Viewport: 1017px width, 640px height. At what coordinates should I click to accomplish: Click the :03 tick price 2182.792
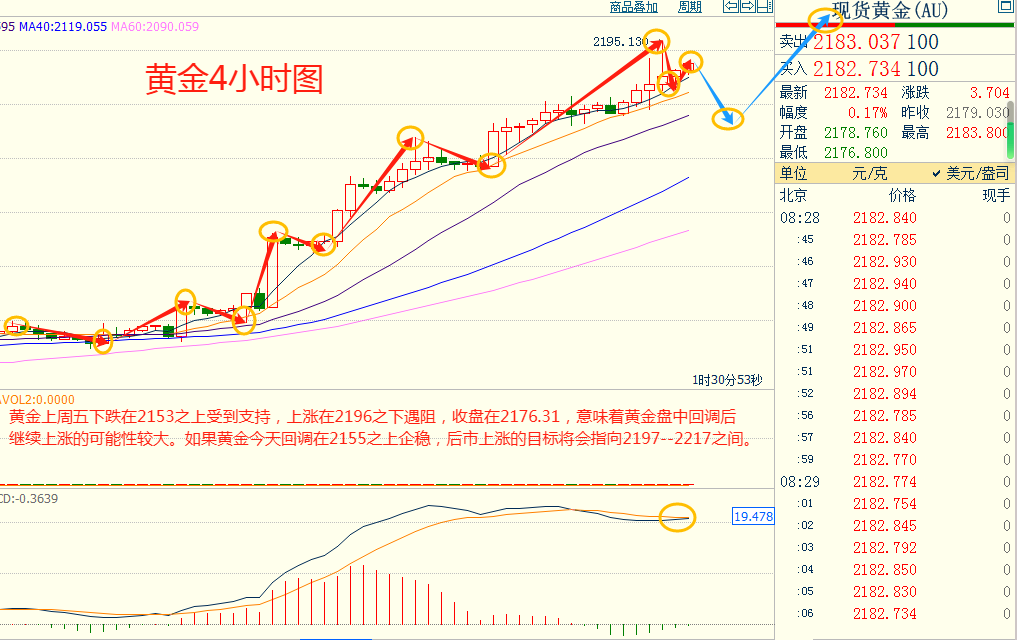click(885, 548)
